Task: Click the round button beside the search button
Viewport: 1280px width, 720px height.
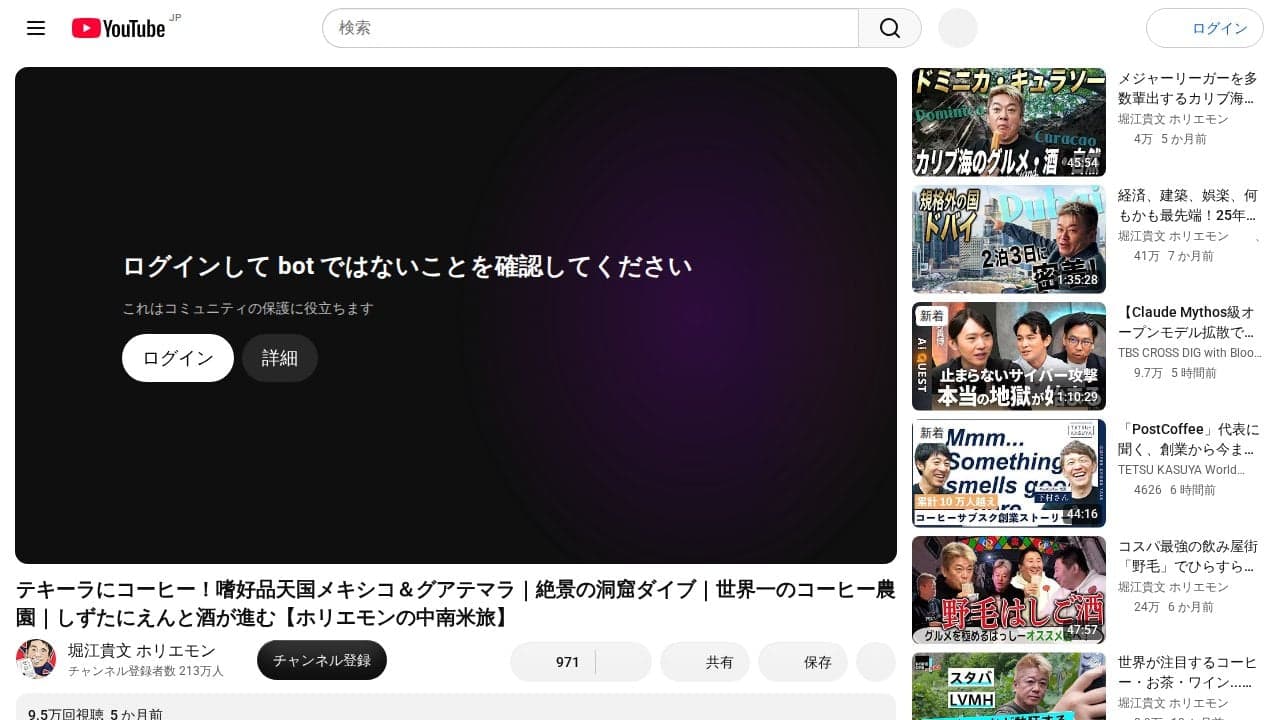Action: coord(957,28)
